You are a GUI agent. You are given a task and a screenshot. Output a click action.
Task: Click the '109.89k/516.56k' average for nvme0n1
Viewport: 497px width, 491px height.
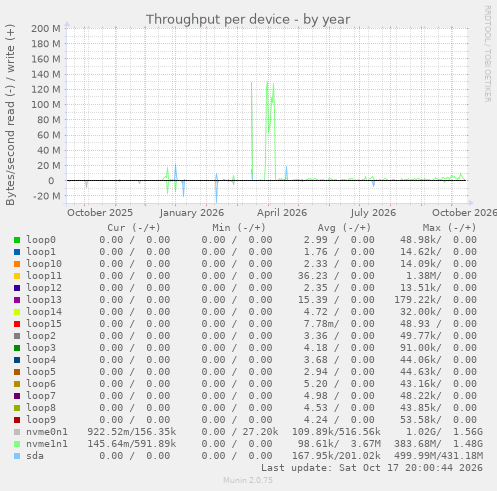tap(336, 432)
